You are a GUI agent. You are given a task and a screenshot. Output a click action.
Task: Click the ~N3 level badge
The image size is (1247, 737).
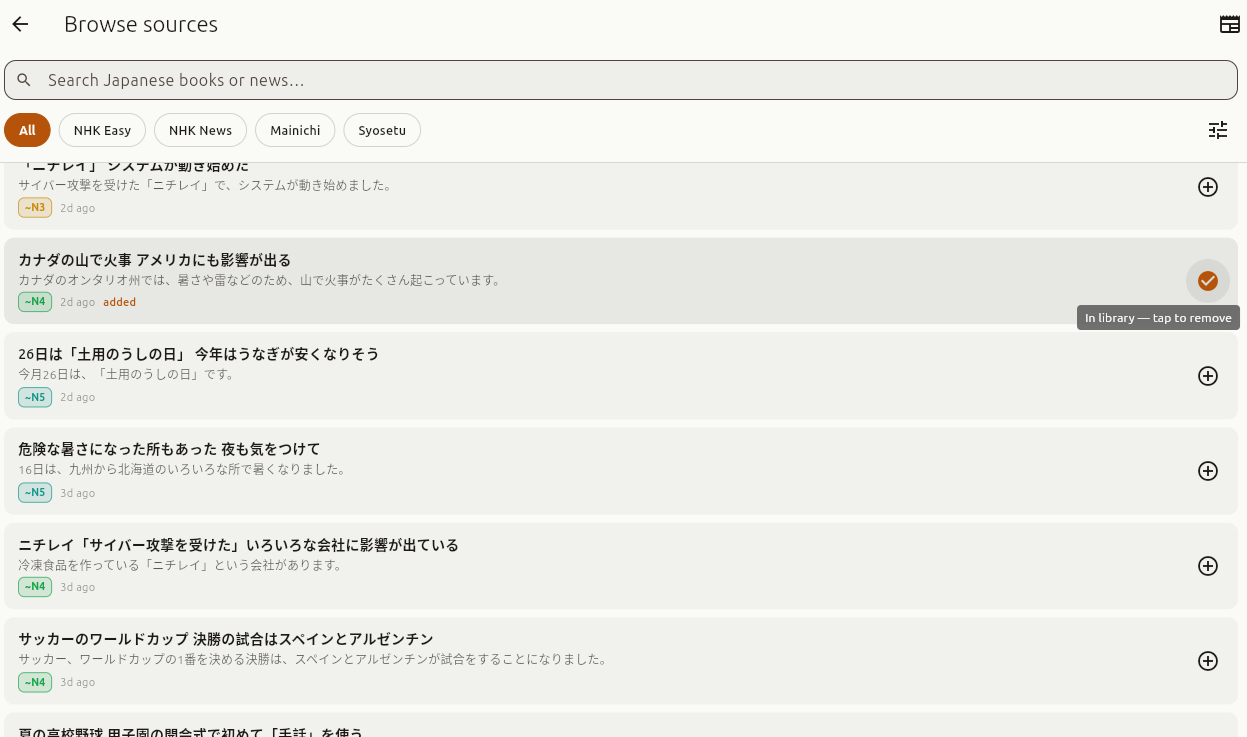[x=35, y=207]
